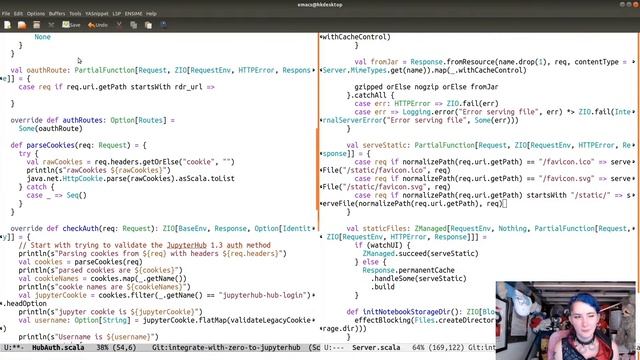Screen dimensions: 640x360
Task: Click the 'parseCookies' function definition name
Action: pos(50,145)
